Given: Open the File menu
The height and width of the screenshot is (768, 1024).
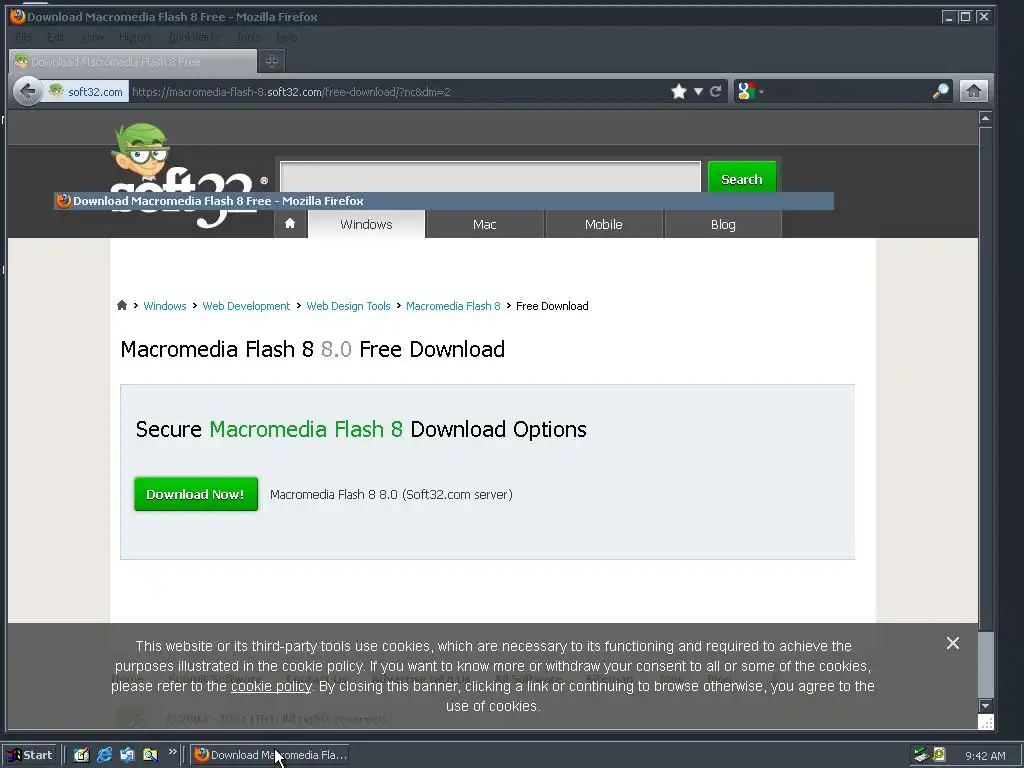Looking at the screenshot, I should click(23, 37).
